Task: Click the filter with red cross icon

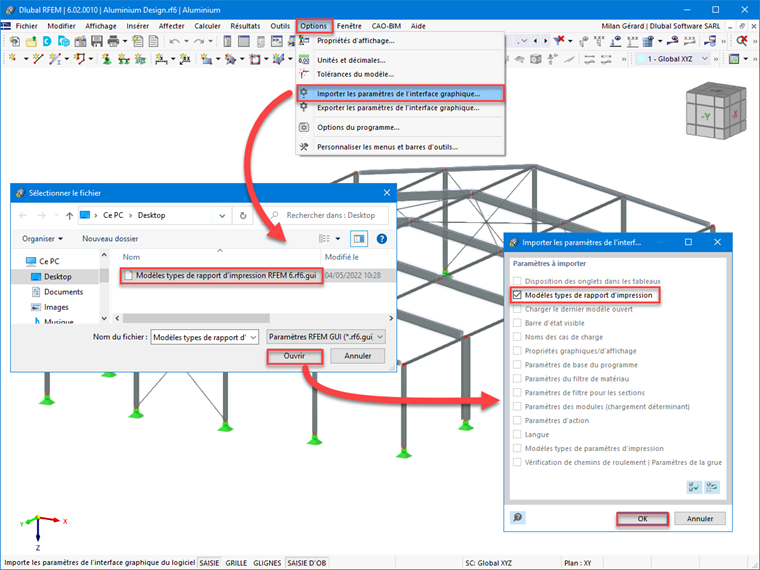Action: click(x=559, y=41)
